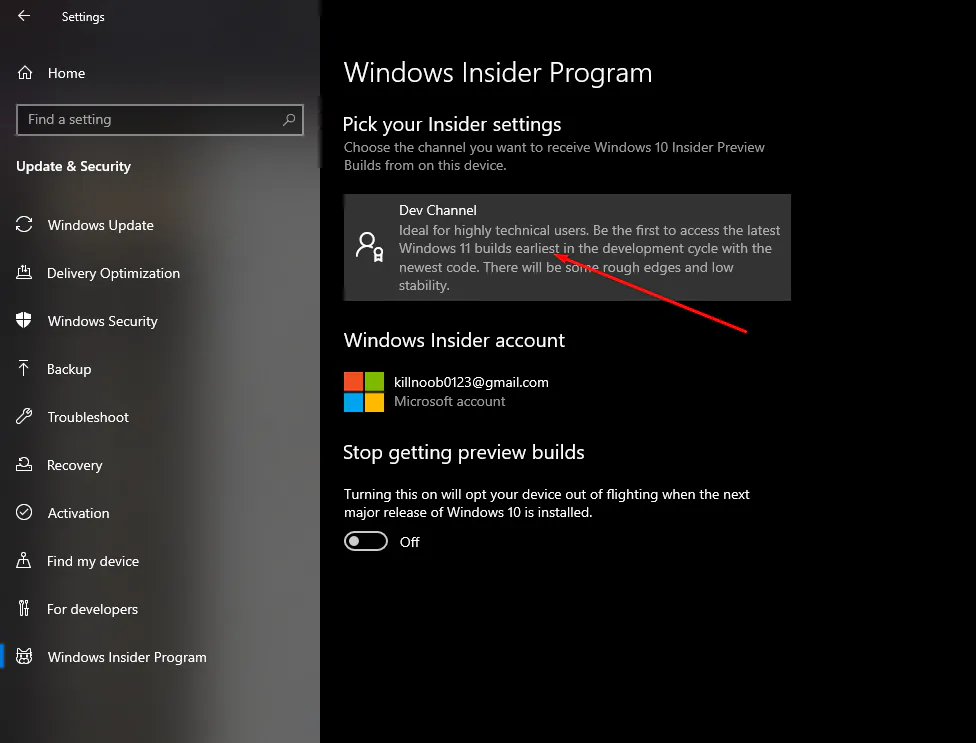Click the Microsoft account label
Screen dimensions: 976x743
(449, 401)
